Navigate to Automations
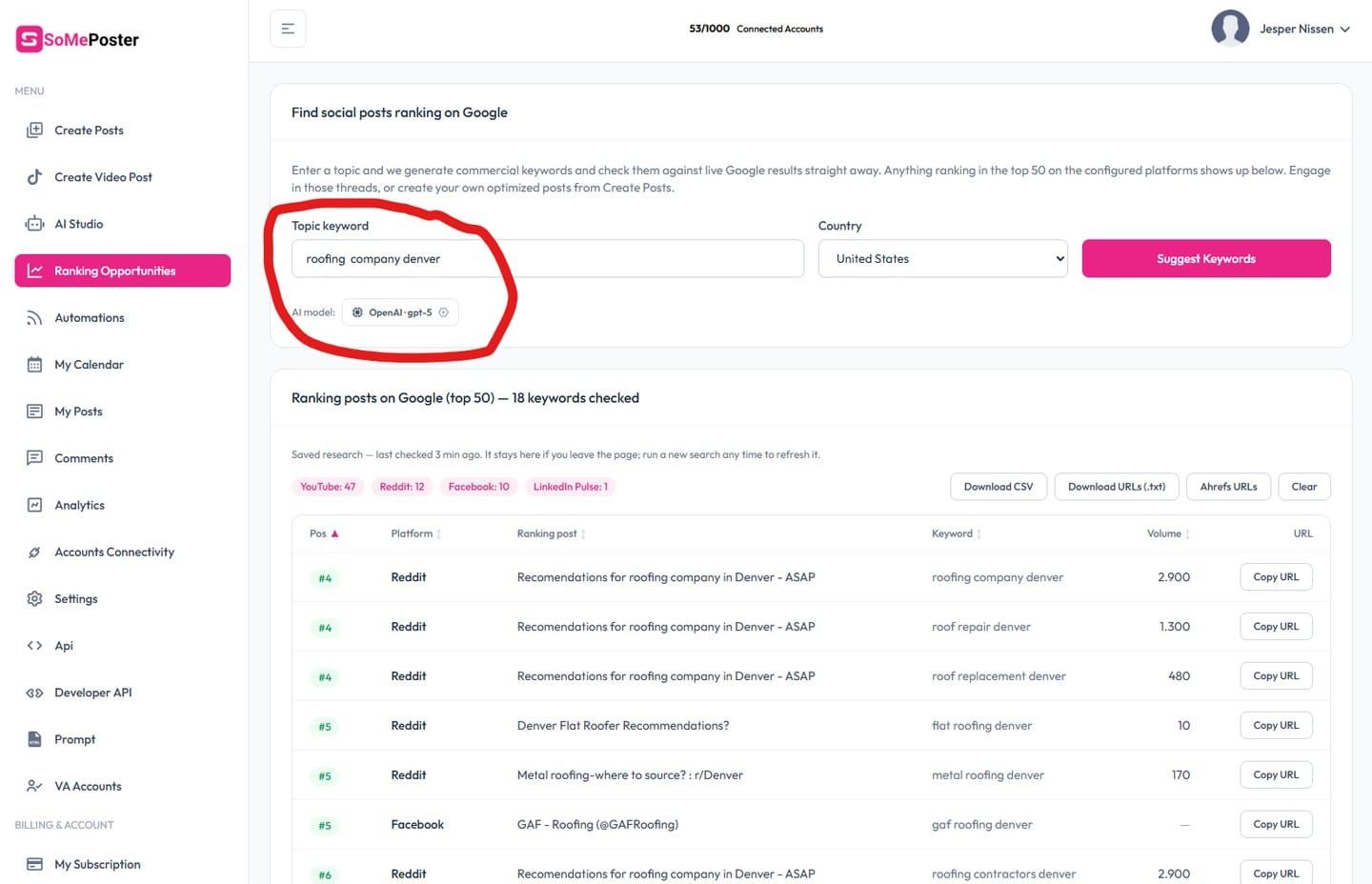Image resolution: width=1372 pixels, height=884 pixels. 123,318
